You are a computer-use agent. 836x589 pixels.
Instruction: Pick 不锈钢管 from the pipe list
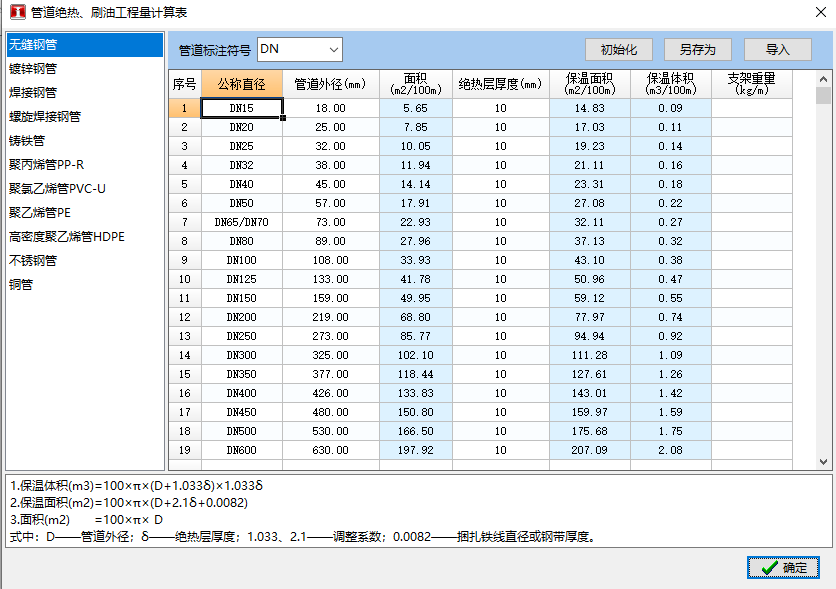(x=33, y=261)
